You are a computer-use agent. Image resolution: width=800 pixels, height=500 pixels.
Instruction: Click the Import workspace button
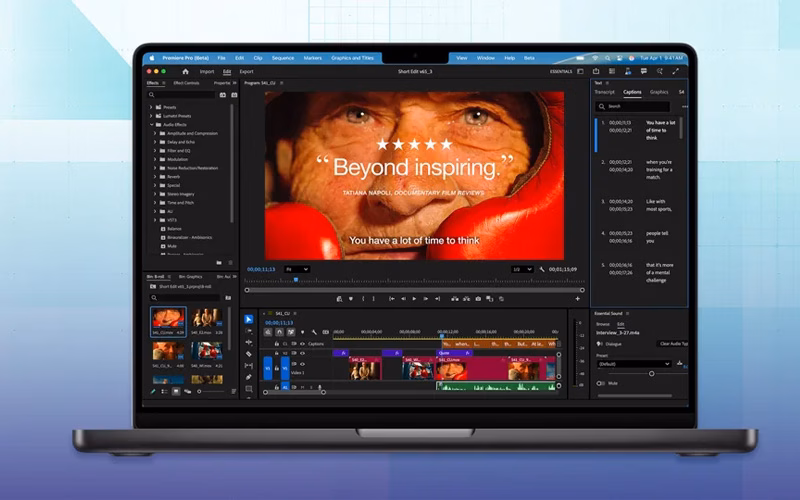(x=206, y=72)
